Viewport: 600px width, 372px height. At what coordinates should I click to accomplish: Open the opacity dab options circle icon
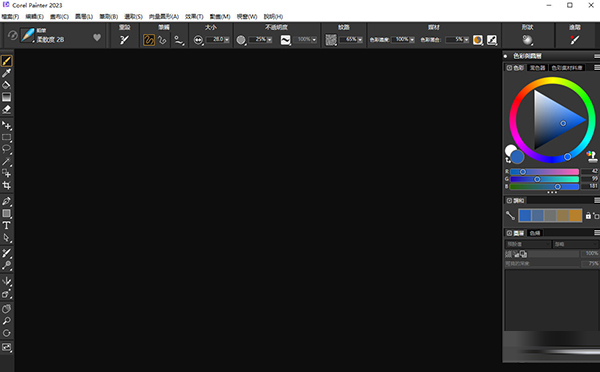coord(241,40)
